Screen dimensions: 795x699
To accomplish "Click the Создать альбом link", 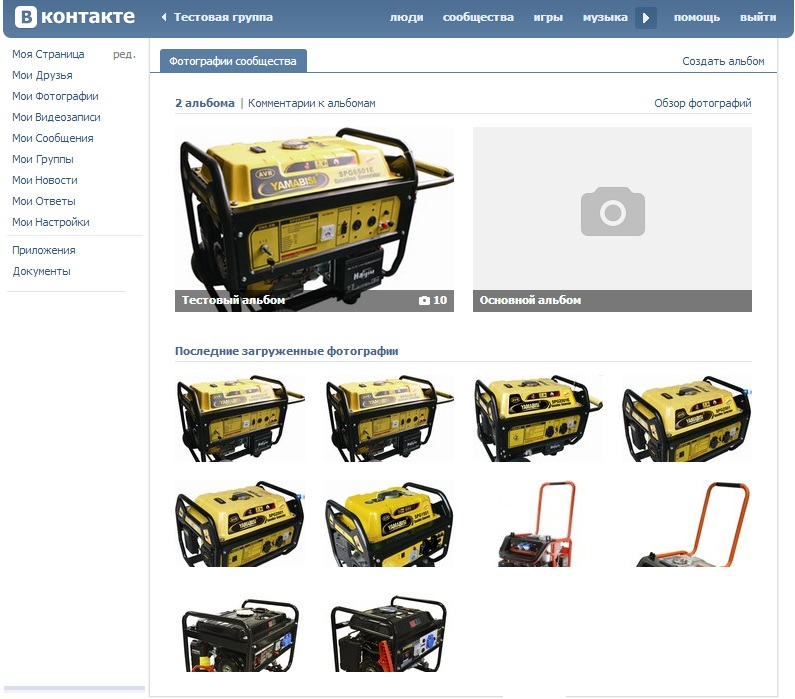I will point(723,61).
